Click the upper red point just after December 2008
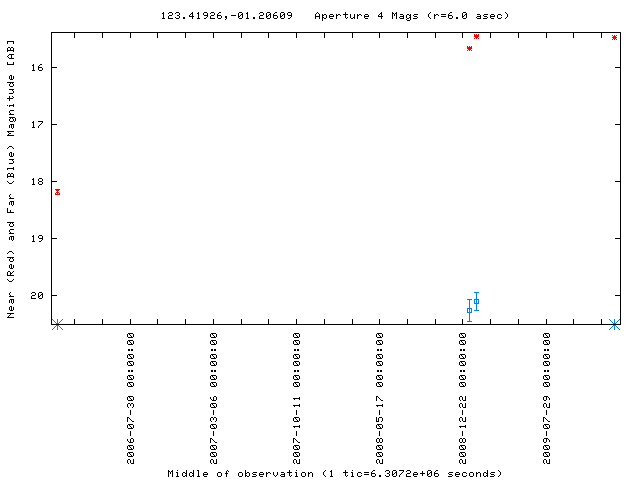This screenshot has height=480, width=640. pos(476,37)
